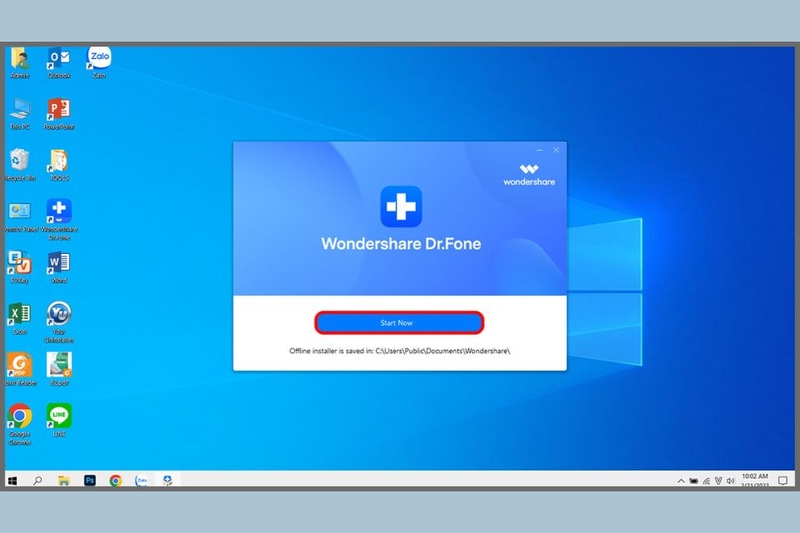Viewport: 800px width, 533px height.
Task: Select the Foxit Reader desktop shortcut
Action: 20,369
